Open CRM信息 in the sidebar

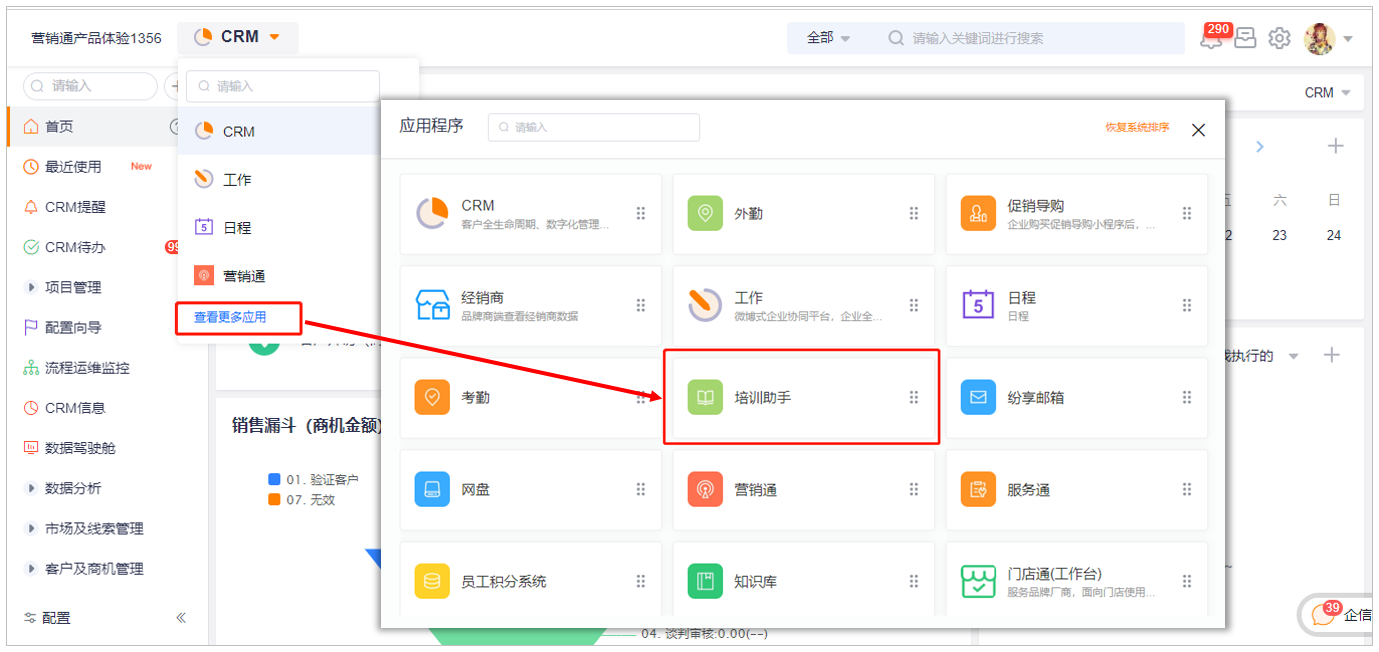[x=75, y=407]
